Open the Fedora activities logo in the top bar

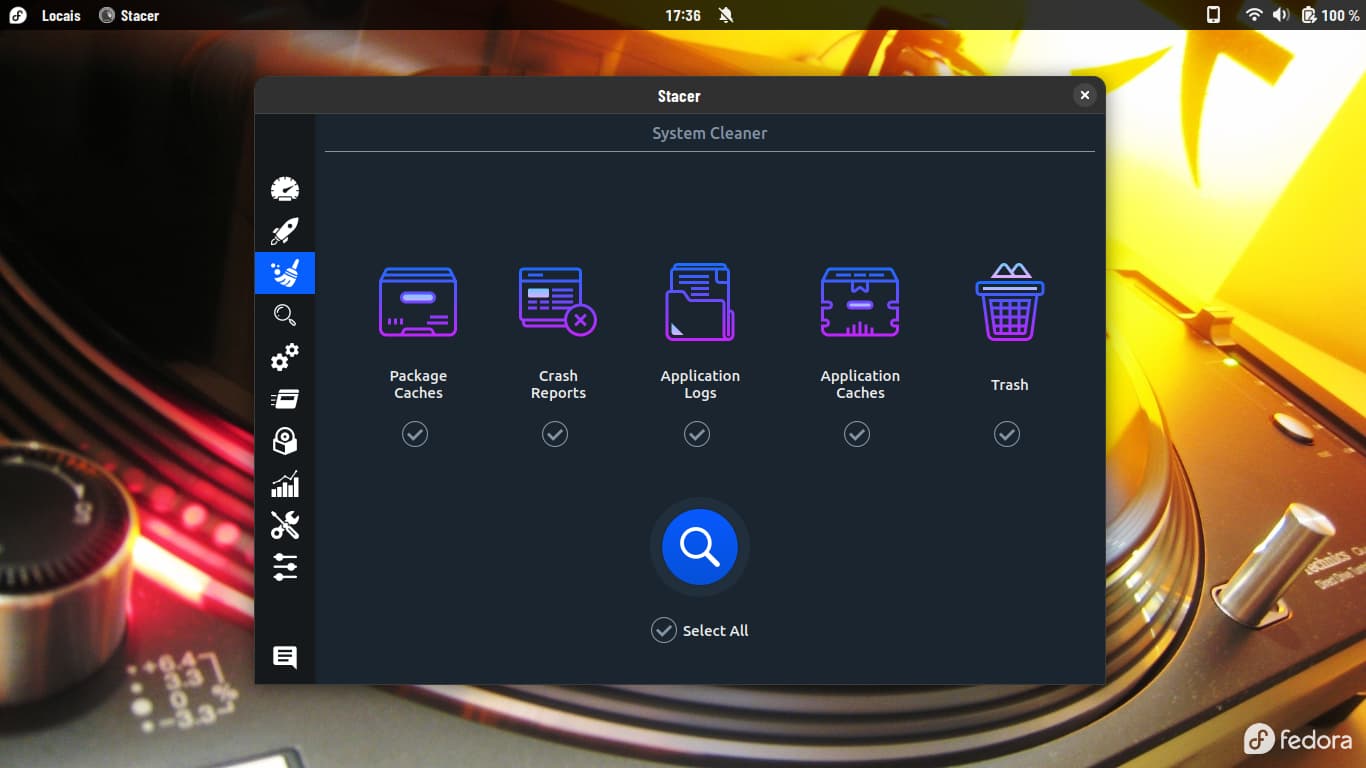pyautogui.click(x=17, y=15)
